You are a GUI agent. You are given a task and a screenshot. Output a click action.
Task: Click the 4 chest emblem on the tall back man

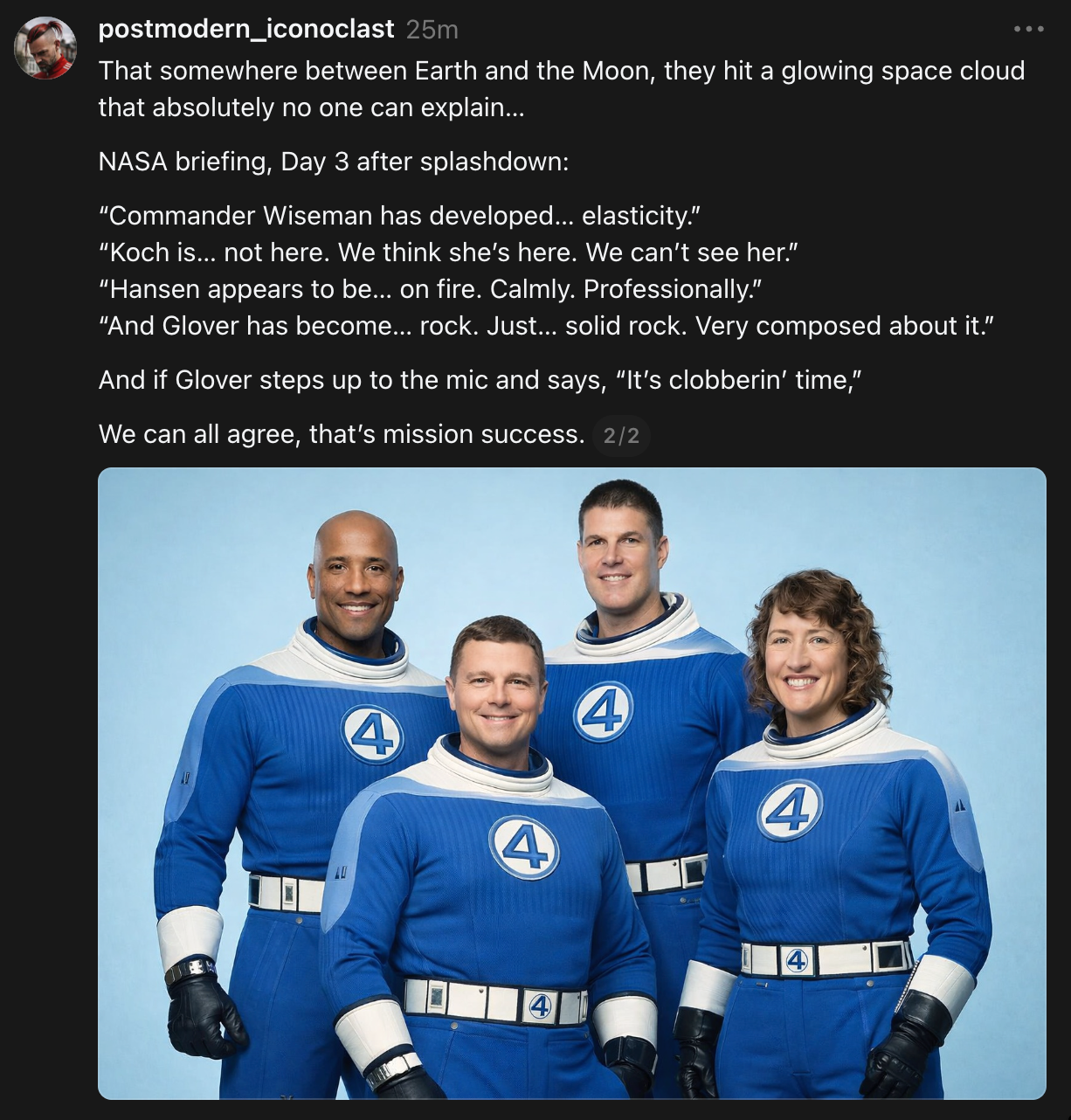(603, 712)
